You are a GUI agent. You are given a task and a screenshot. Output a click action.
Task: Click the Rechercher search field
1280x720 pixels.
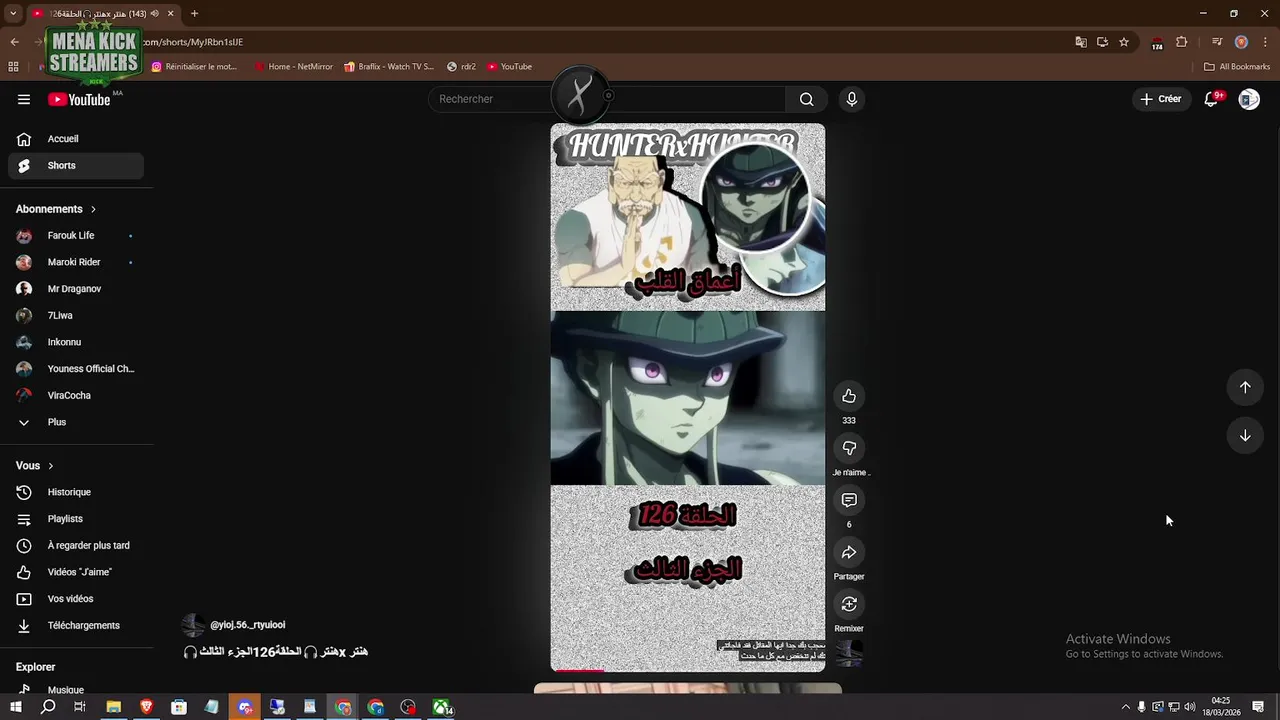pyautogui.click(x=606, y=99)
